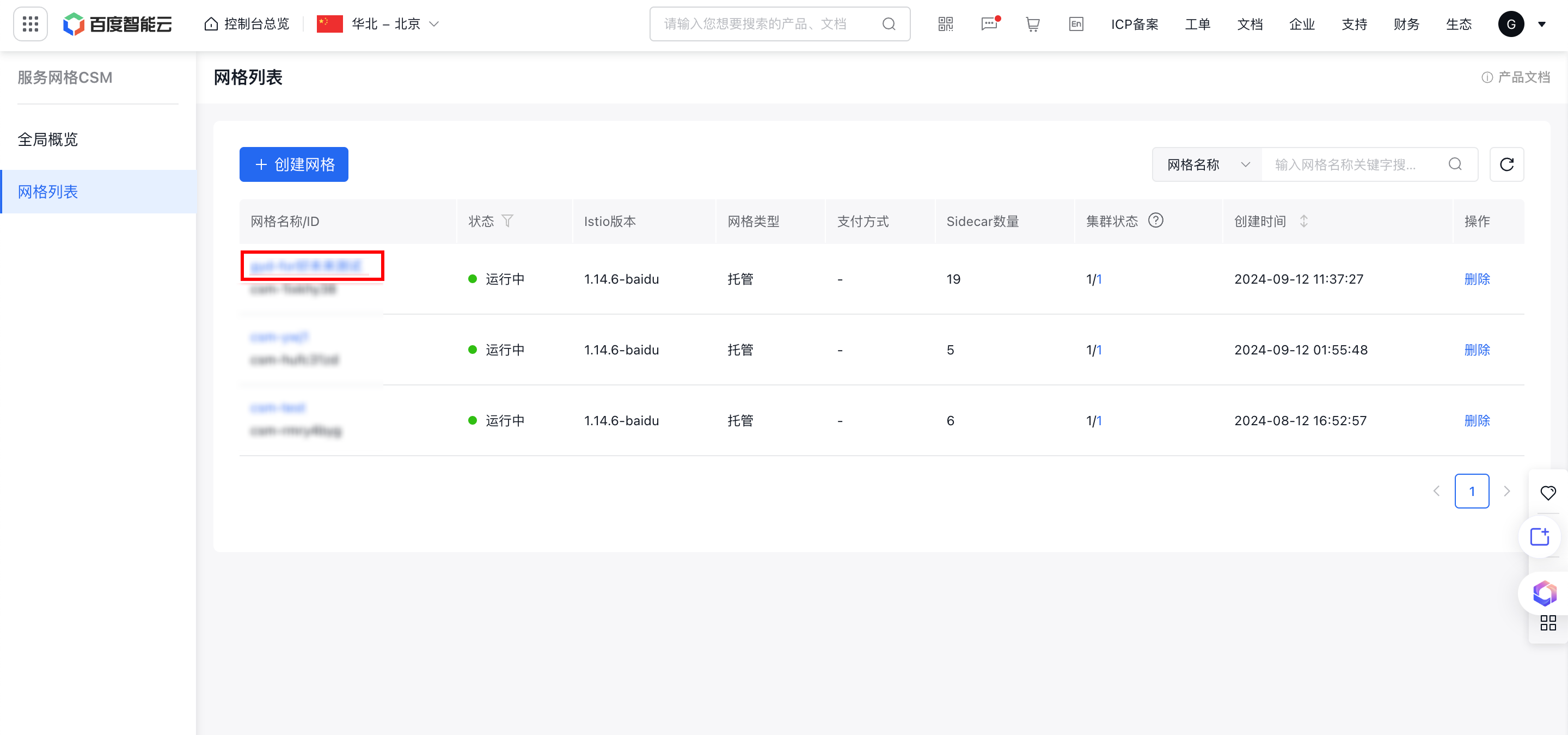
Task: Click the user avatar G
Action: click(1511, 24)
